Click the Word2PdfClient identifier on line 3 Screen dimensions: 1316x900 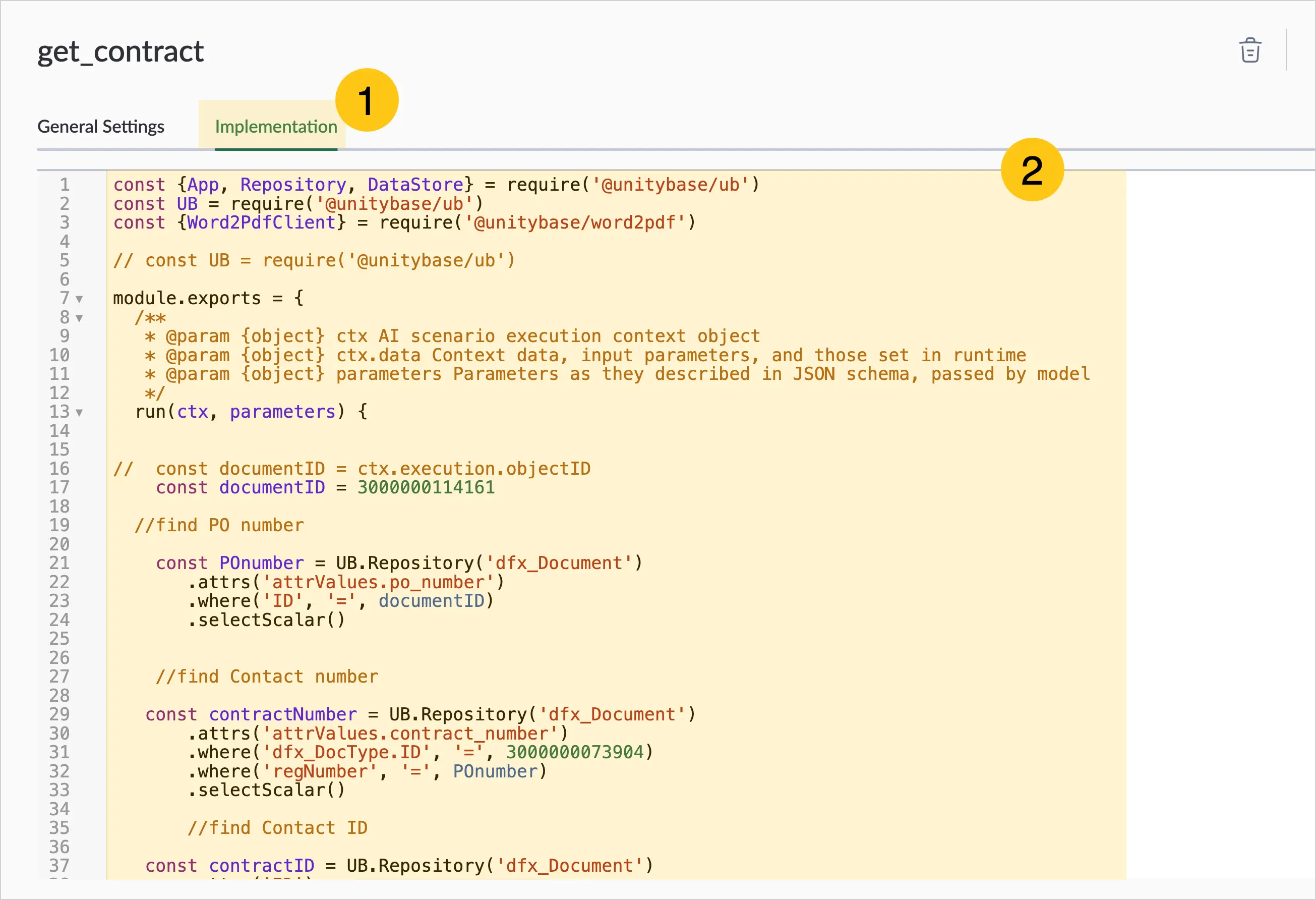261,222
